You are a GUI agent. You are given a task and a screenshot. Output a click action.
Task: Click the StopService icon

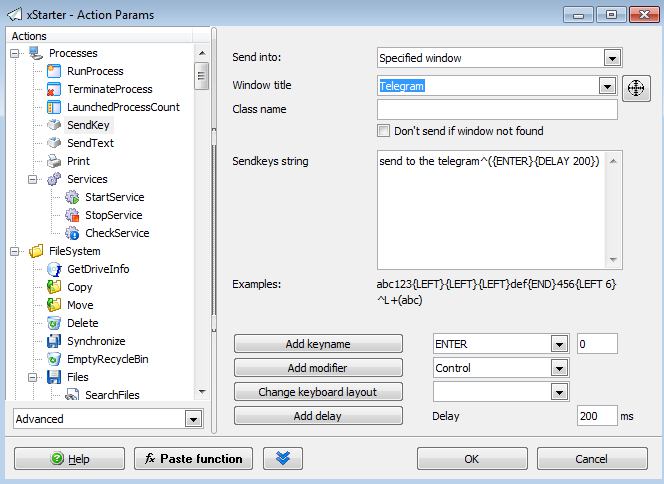pyautogui.click(x=72, y=215)
